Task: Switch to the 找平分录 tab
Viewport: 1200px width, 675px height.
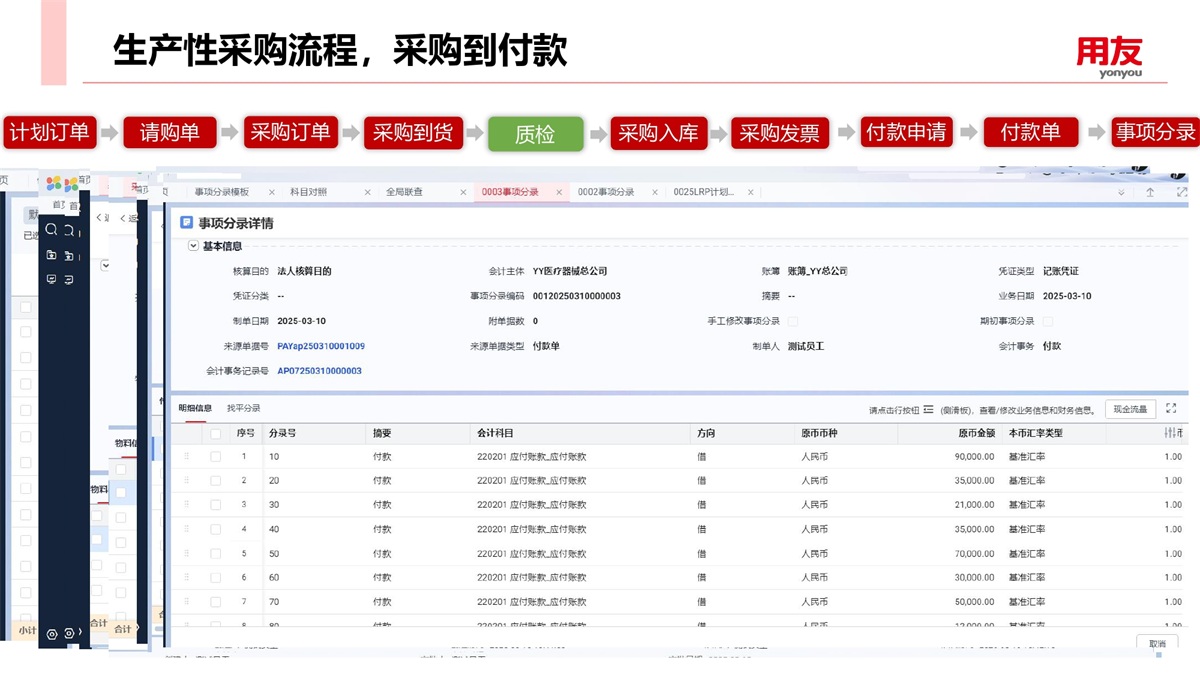Action: (x=243, y=408)
